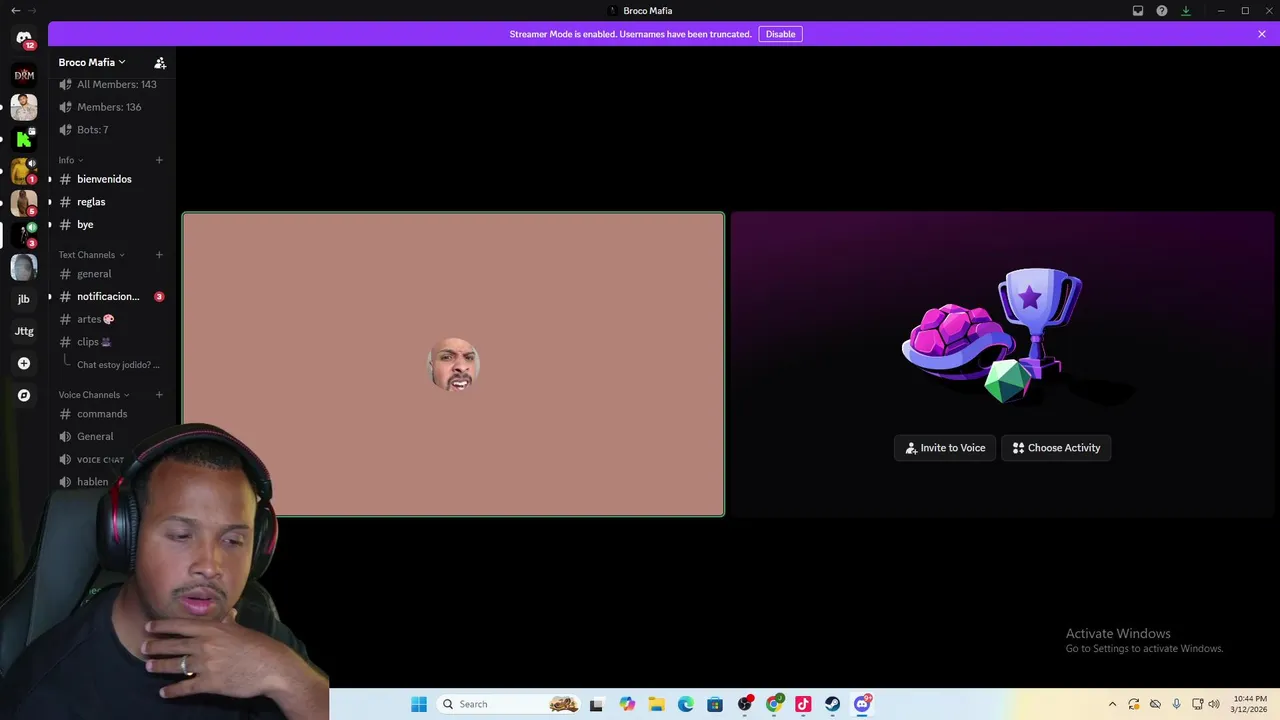Add a channel to Voice Channels category

pos(159,395)
